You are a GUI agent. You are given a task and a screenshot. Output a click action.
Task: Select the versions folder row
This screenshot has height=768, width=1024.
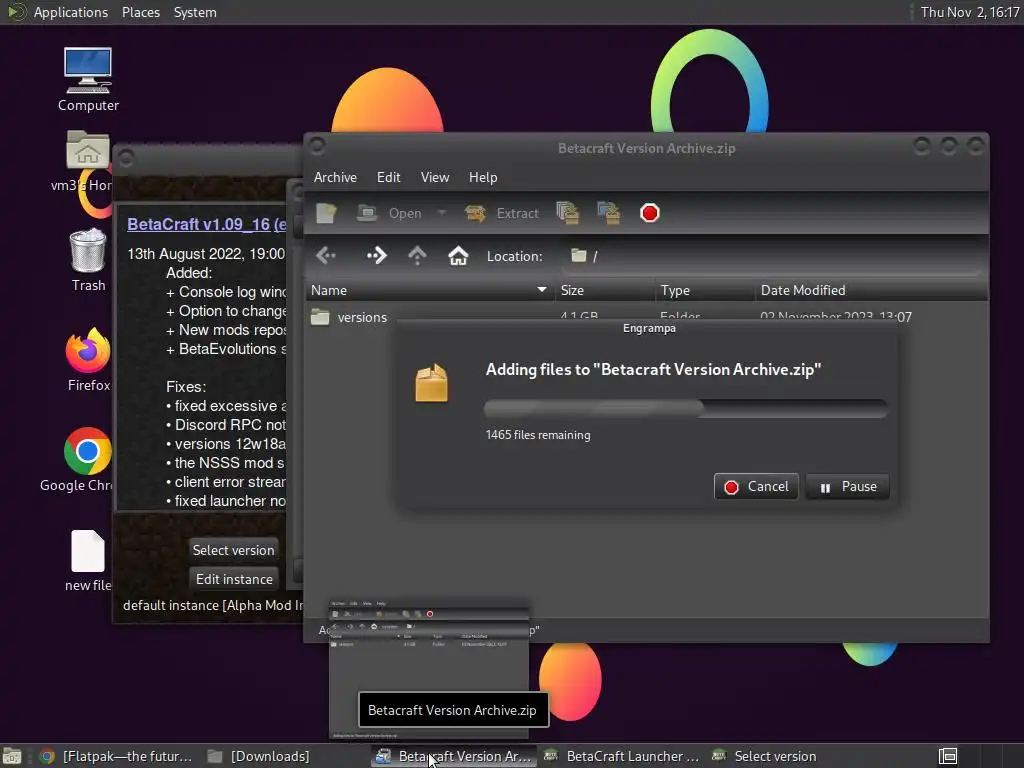tap(646, 317)
